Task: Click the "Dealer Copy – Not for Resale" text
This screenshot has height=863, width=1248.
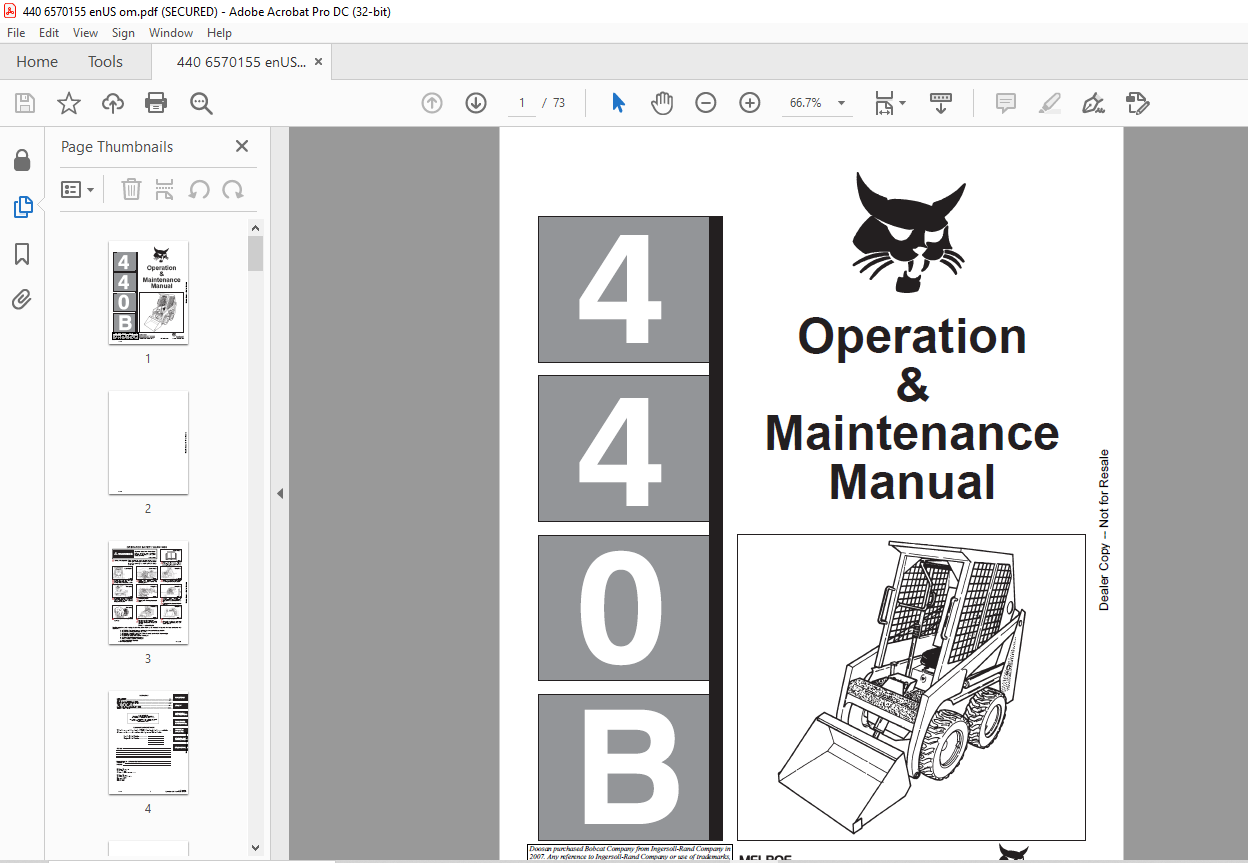Action: tap(1104, 530)
